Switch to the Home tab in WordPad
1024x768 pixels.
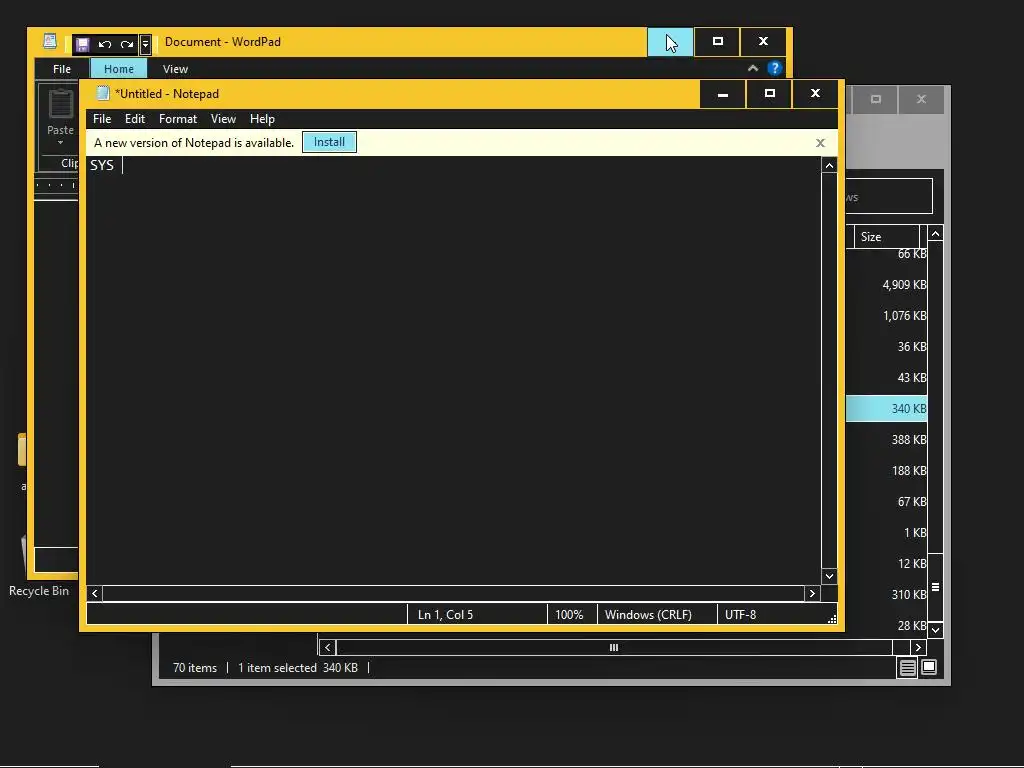118,69
